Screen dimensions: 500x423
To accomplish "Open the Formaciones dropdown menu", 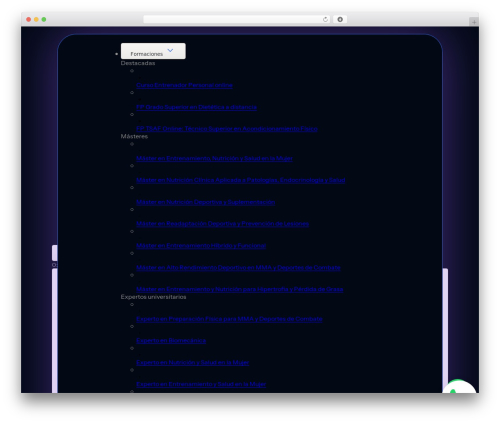I will tap(153, 51).
